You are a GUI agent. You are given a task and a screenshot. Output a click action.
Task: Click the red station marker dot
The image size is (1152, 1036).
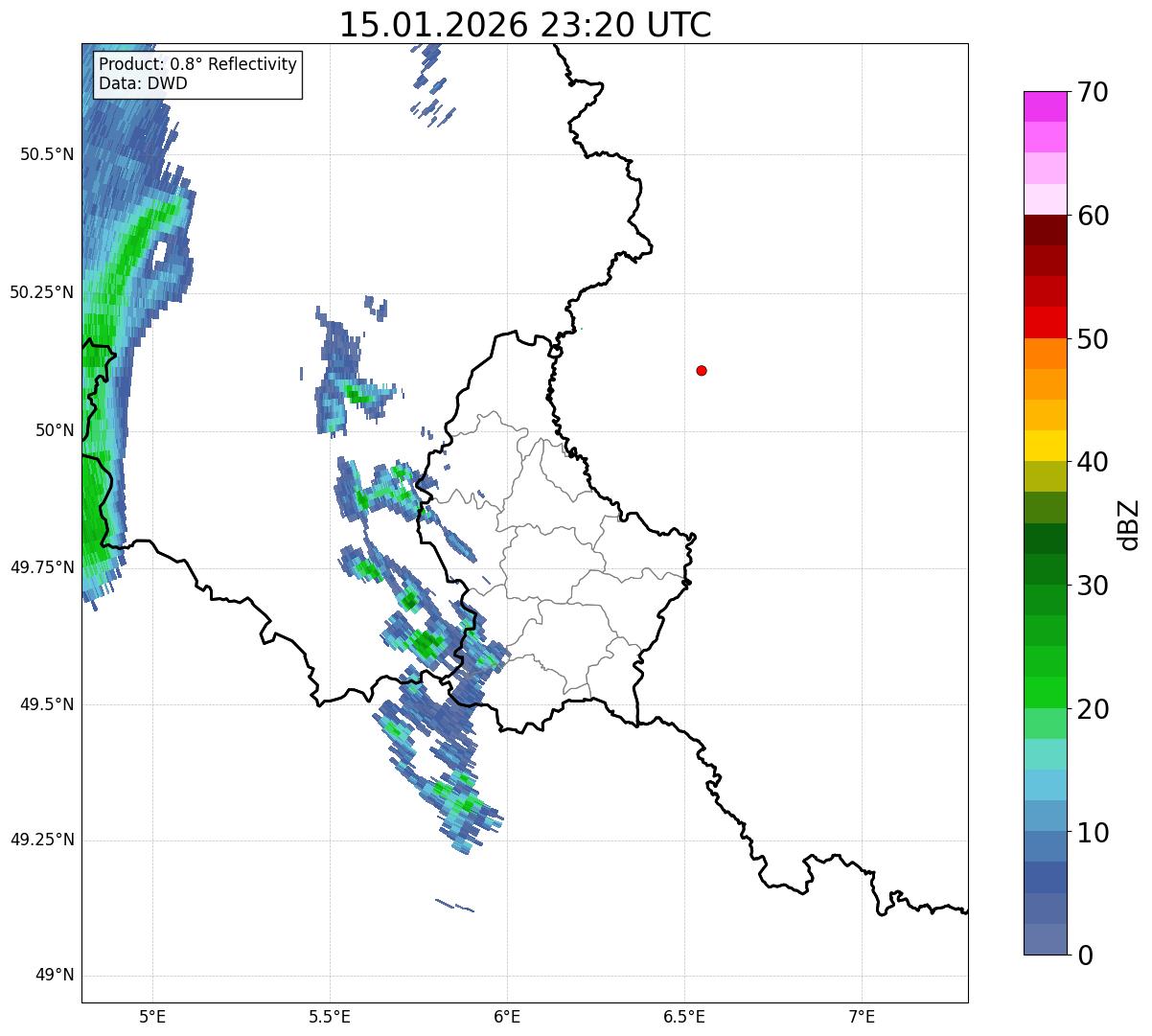point(702,370)
